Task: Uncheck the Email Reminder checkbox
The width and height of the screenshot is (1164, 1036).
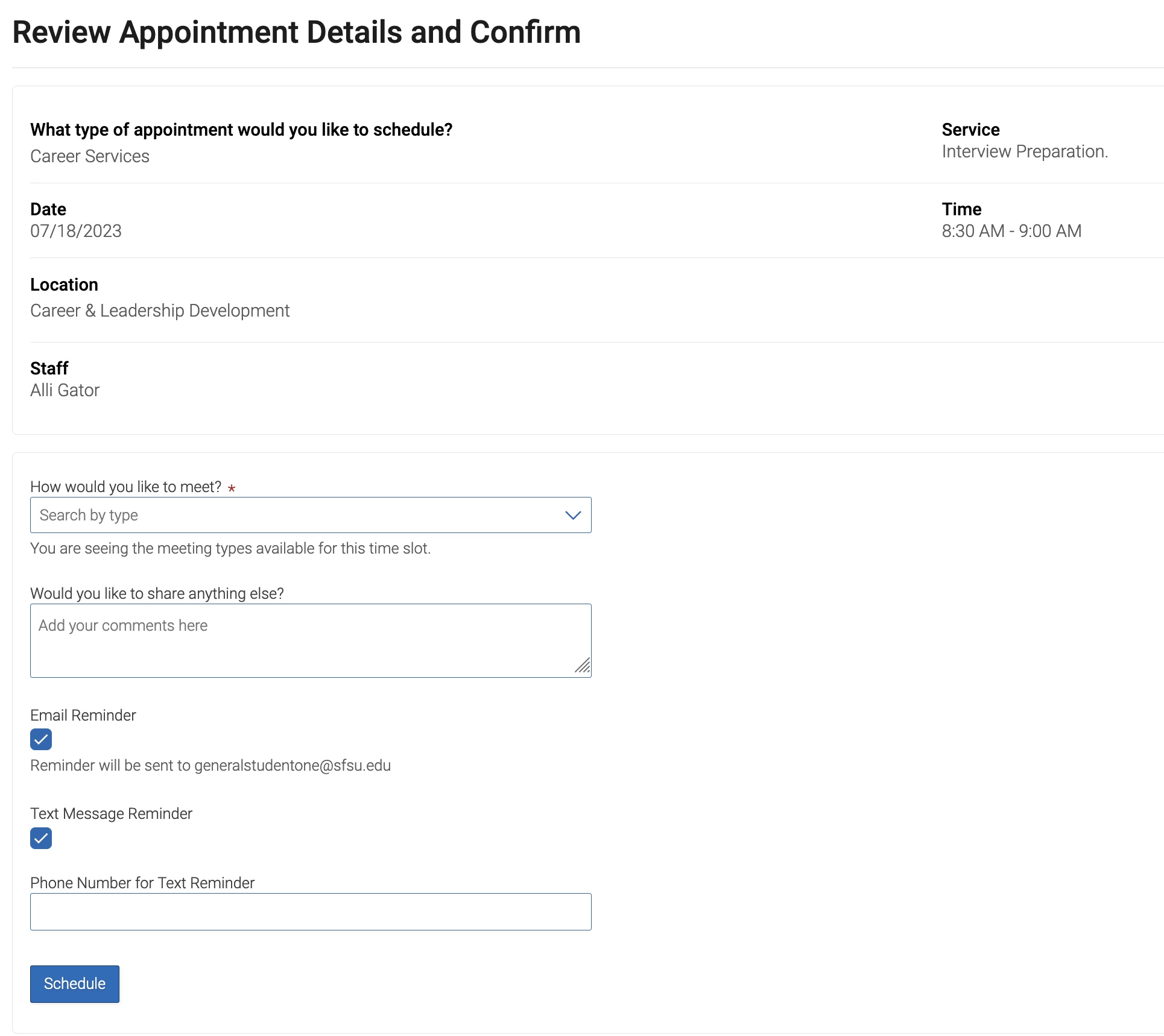Action: (41, 739)
